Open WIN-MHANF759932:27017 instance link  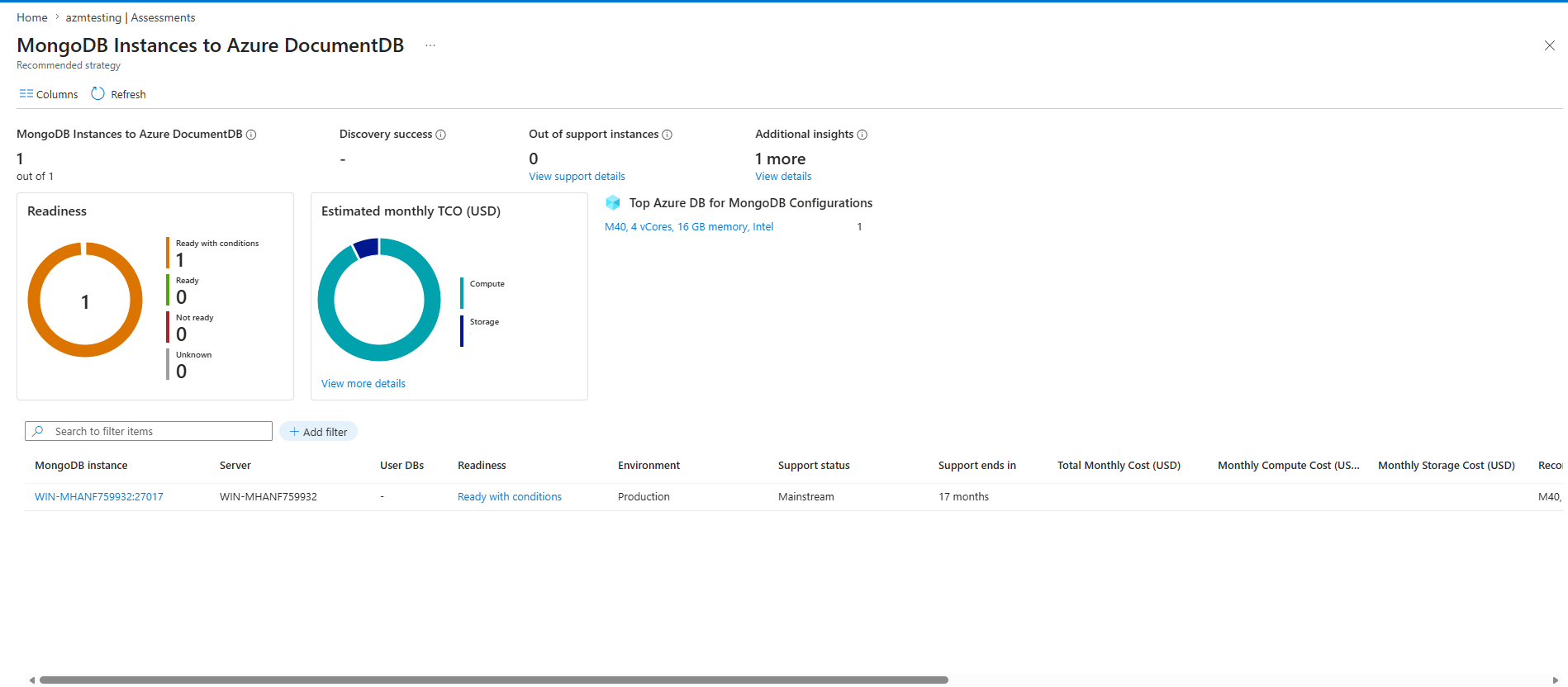coord(99,497)
